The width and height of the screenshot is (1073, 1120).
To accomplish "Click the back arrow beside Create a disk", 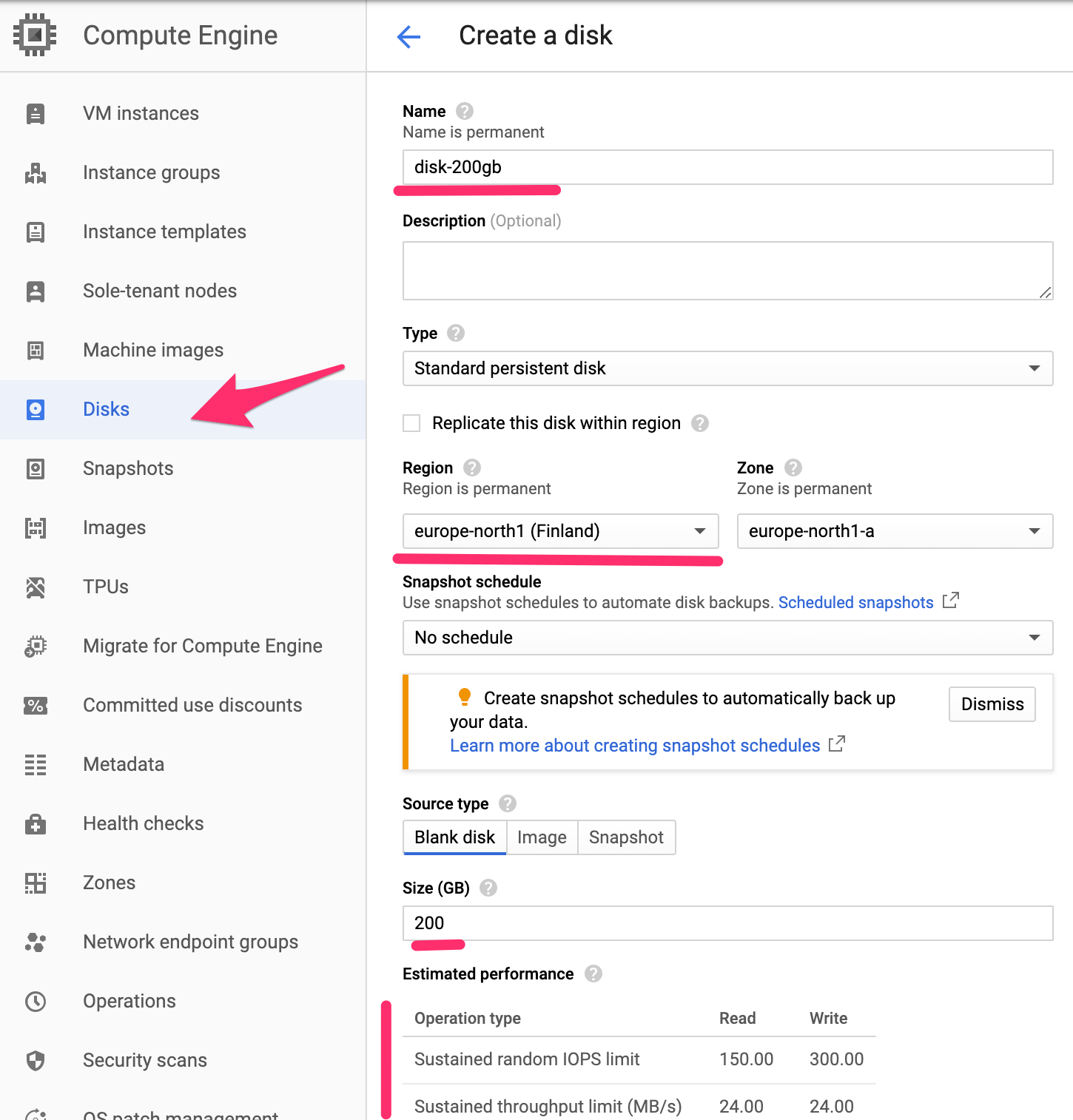I will click(x=408, y=36).
